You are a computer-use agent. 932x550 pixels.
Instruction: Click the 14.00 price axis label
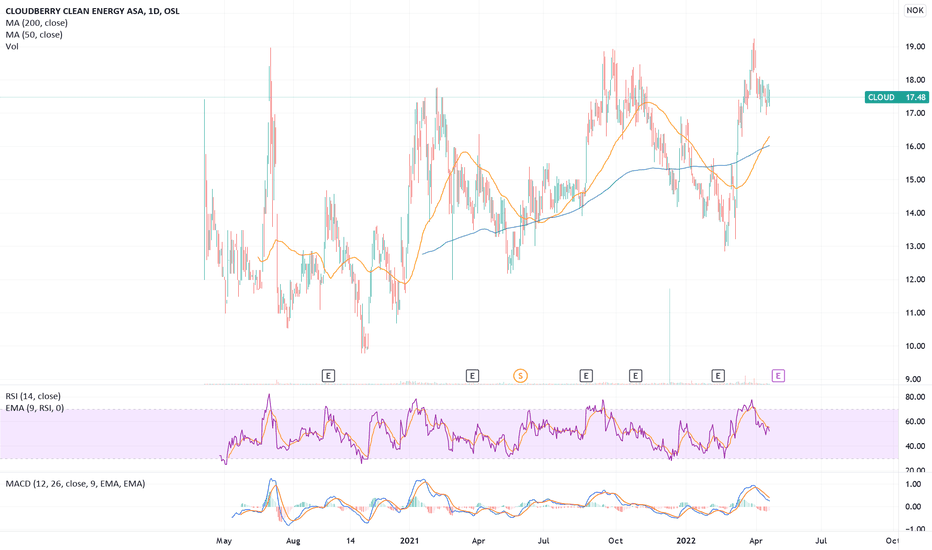[915, 213]
